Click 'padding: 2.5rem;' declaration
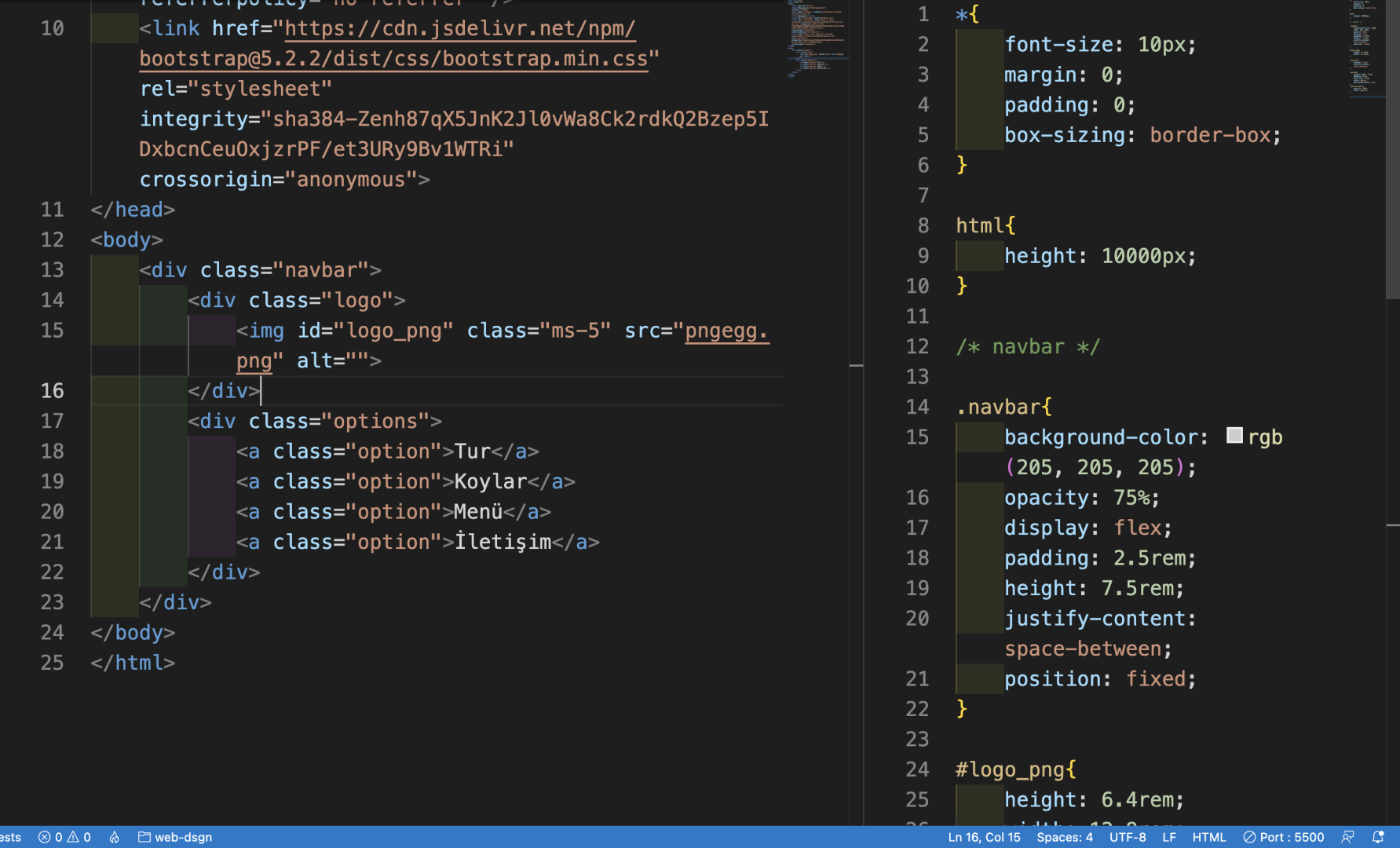1400x848 pixels. 1100,557
